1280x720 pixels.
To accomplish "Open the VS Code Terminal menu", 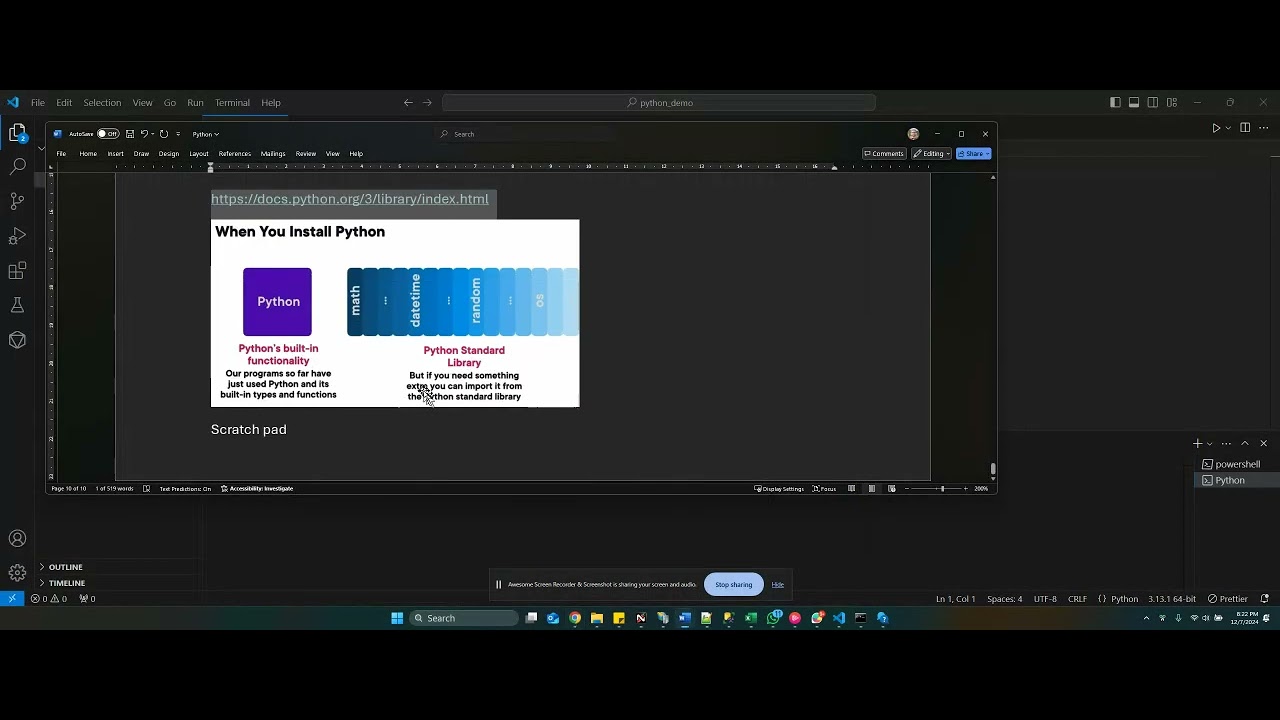I will click(x=232, y=102).
